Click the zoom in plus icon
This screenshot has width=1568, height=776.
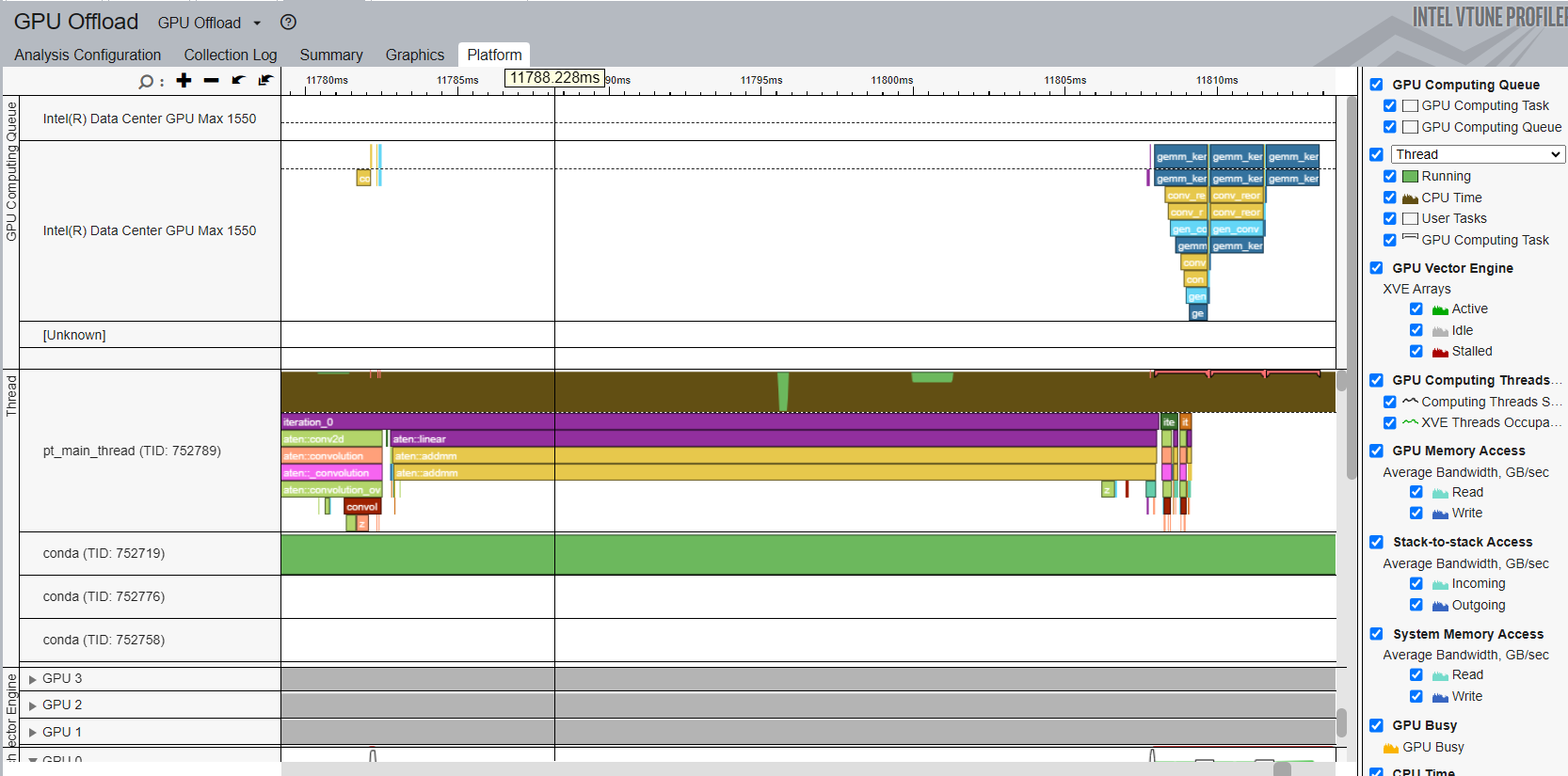point(184,81)
